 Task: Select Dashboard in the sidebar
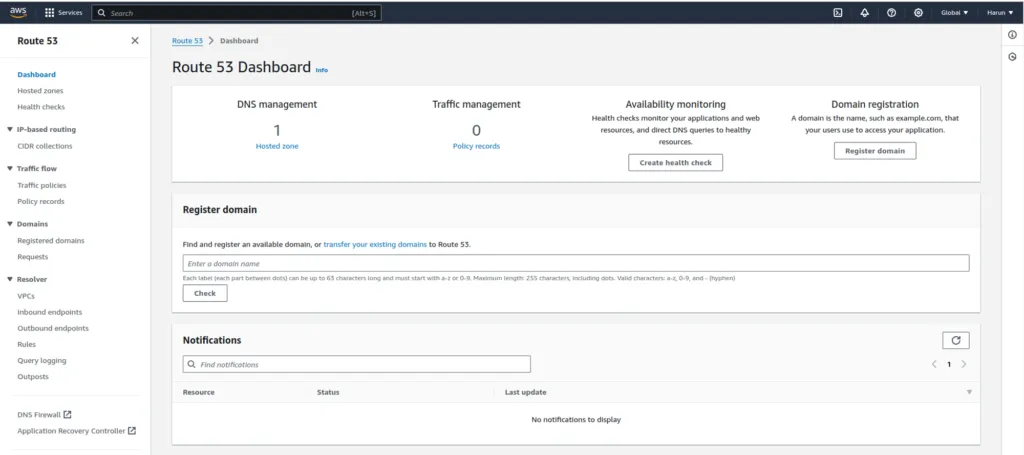click(37, 74)
